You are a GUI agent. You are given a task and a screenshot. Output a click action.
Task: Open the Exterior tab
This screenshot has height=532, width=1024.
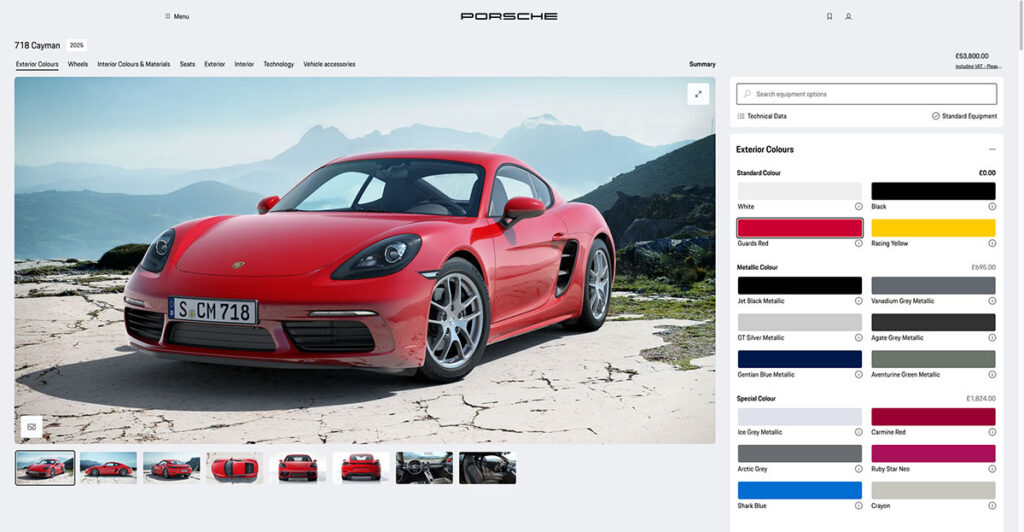(214, 64)
